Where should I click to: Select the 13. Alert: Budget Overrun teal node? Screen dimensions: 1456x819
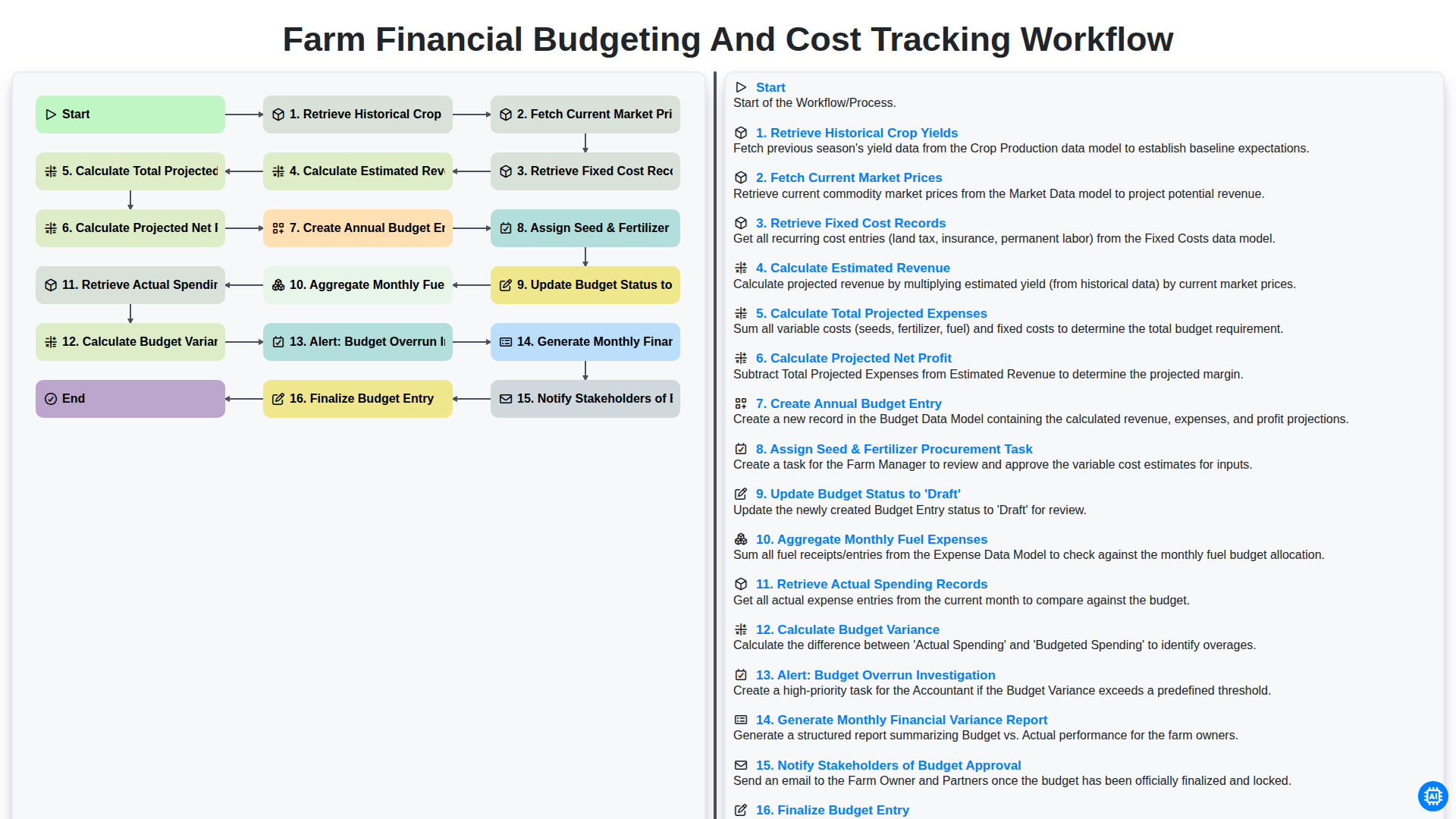click(x=358, y=342)
